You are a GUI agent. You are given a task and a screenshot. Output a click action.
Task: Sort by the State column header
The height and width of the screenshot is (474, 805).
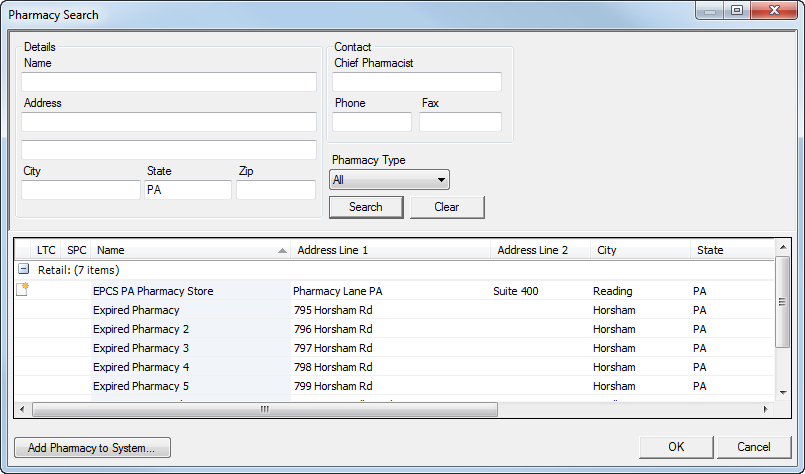tap(732, 250)
